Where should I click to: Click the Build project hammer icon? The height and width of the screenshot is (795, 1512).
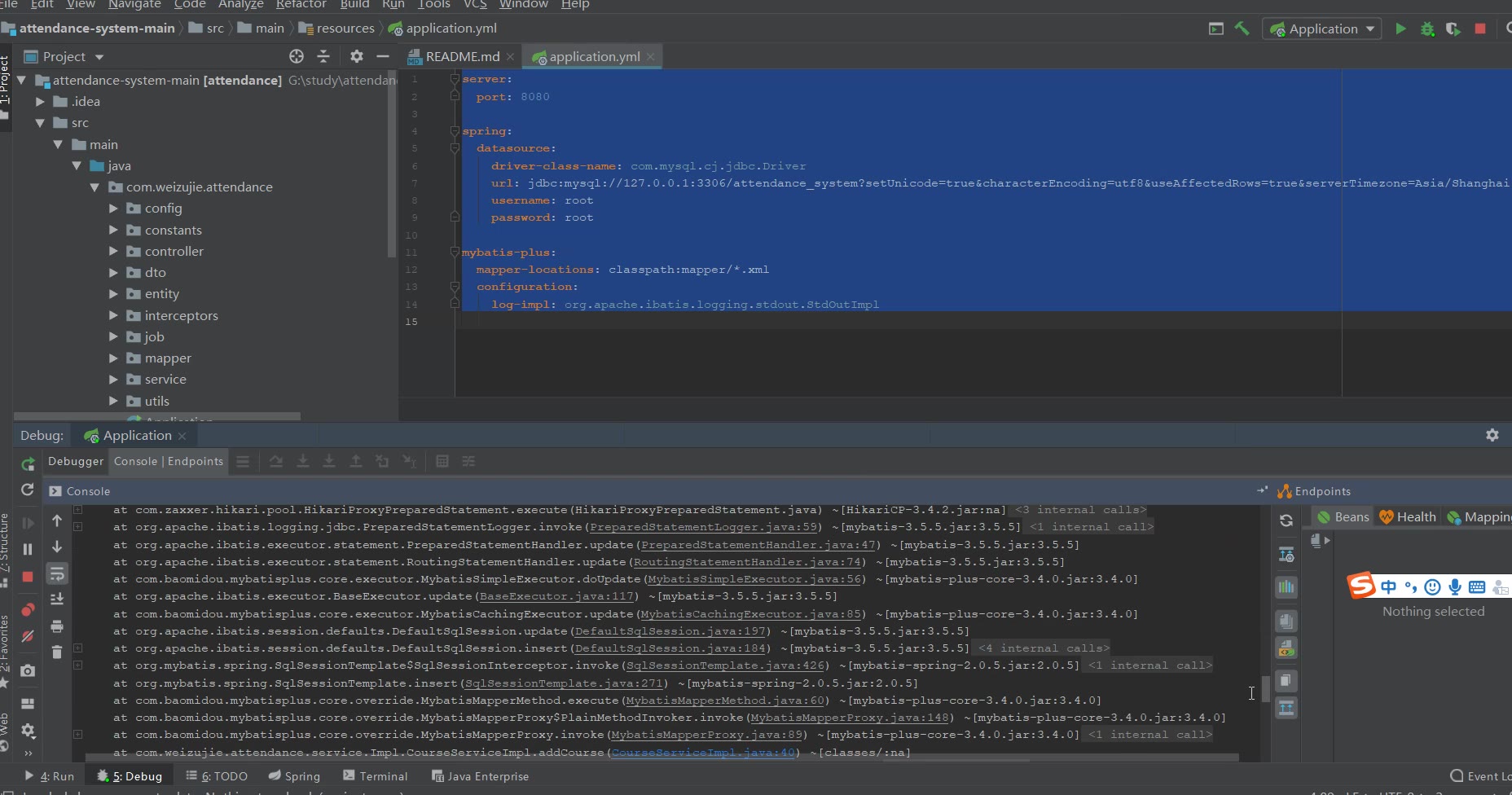pyautogui.click(x=1242, y=29)
